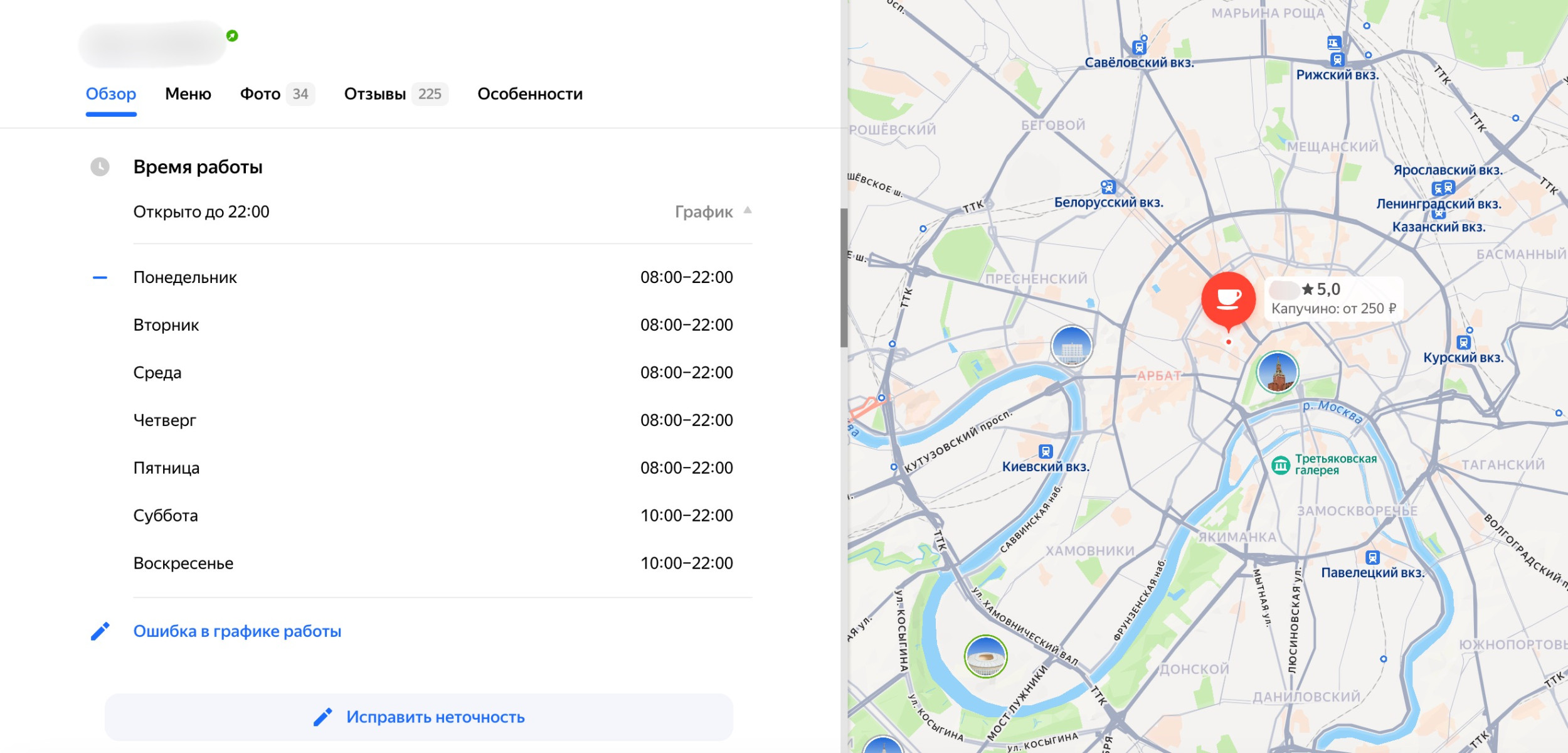Image resolution: width=1568 pixels, height=753 pixels.
Task: Click the green verified badge by name
Action: pos(232,36)
